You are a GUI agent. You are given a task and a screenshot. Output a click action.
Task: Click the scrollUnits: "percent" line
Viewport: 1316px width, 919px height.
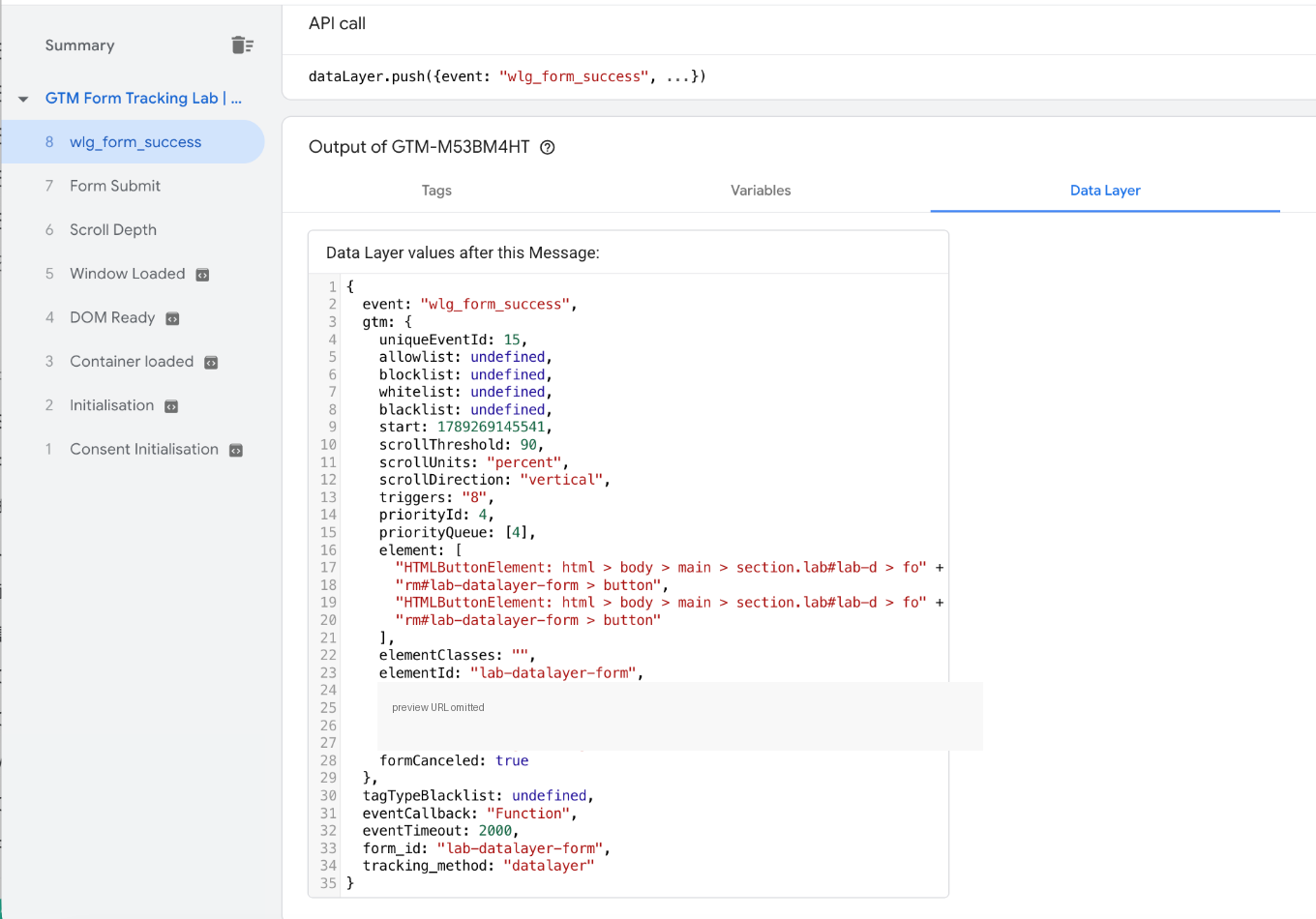(x=474, y=462)
